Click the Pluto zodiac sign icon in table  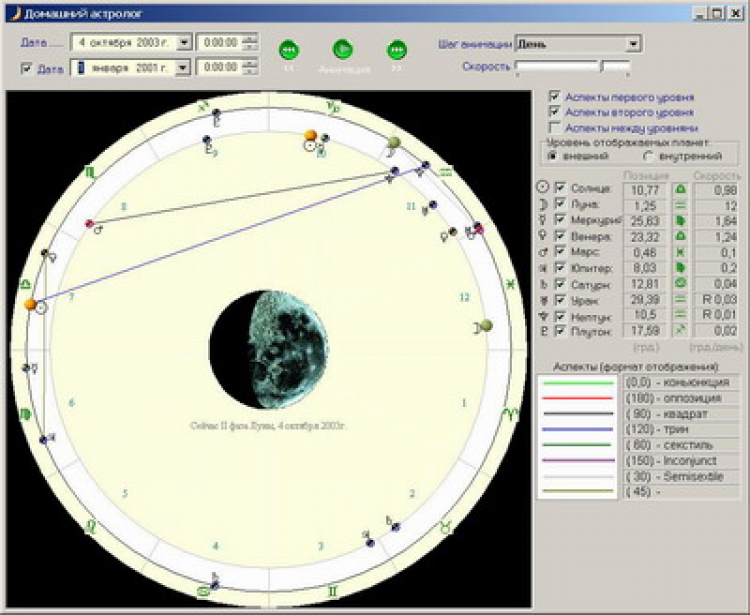point(680,330)
